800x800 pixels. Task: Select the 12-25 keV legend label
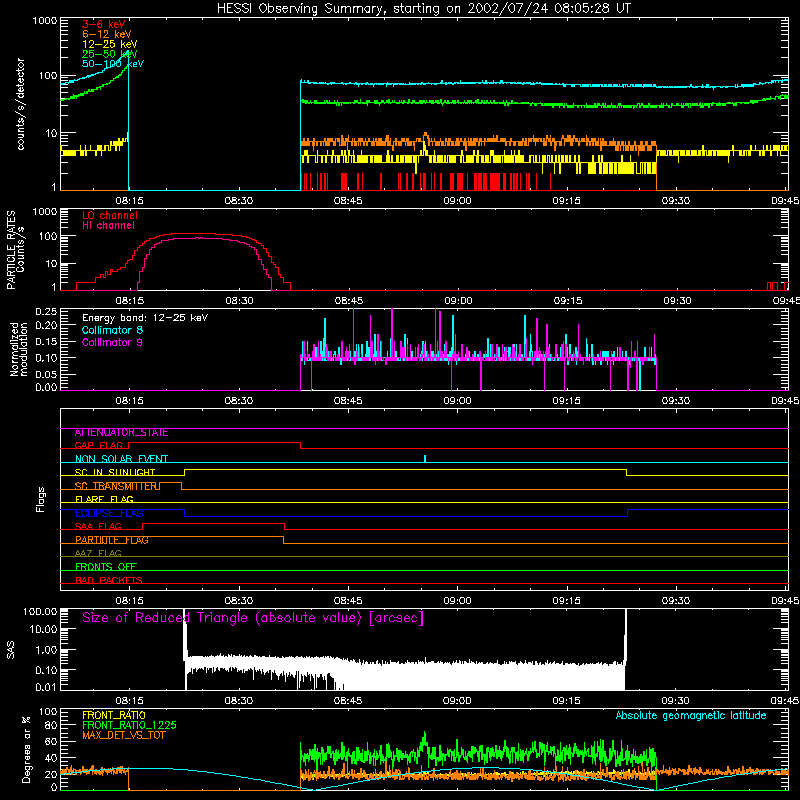click(x=110, y=44)
